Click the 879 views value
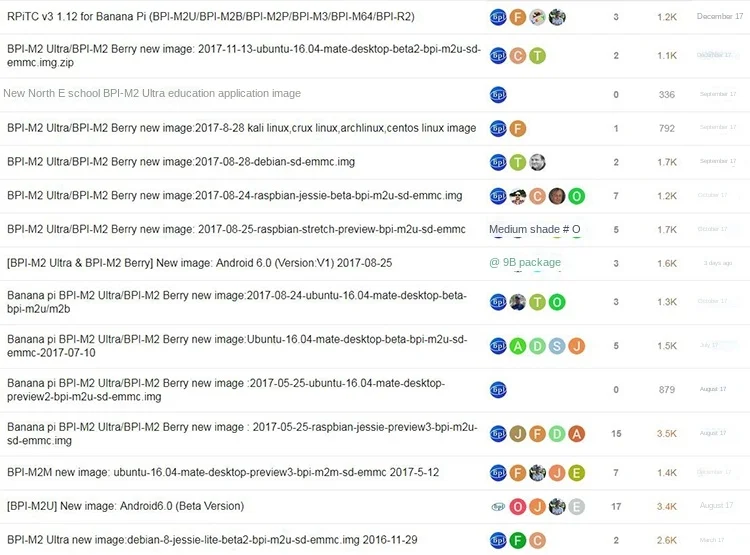 point(666,390)
